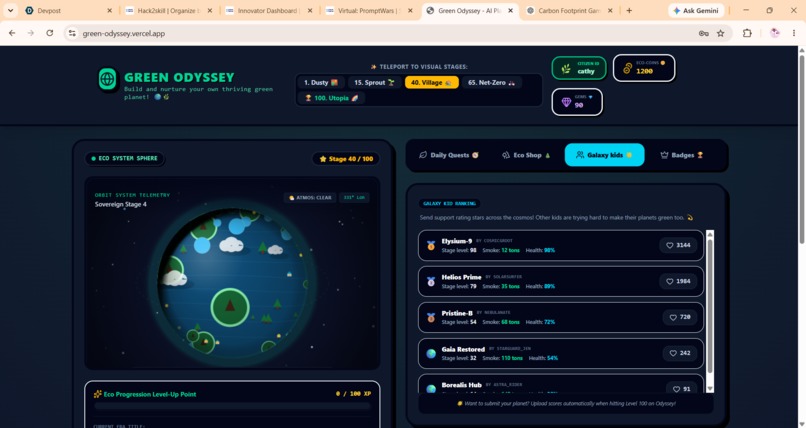Click the Green Odyssey globe logo icon
806x428 pixels.
pos(107,79)
